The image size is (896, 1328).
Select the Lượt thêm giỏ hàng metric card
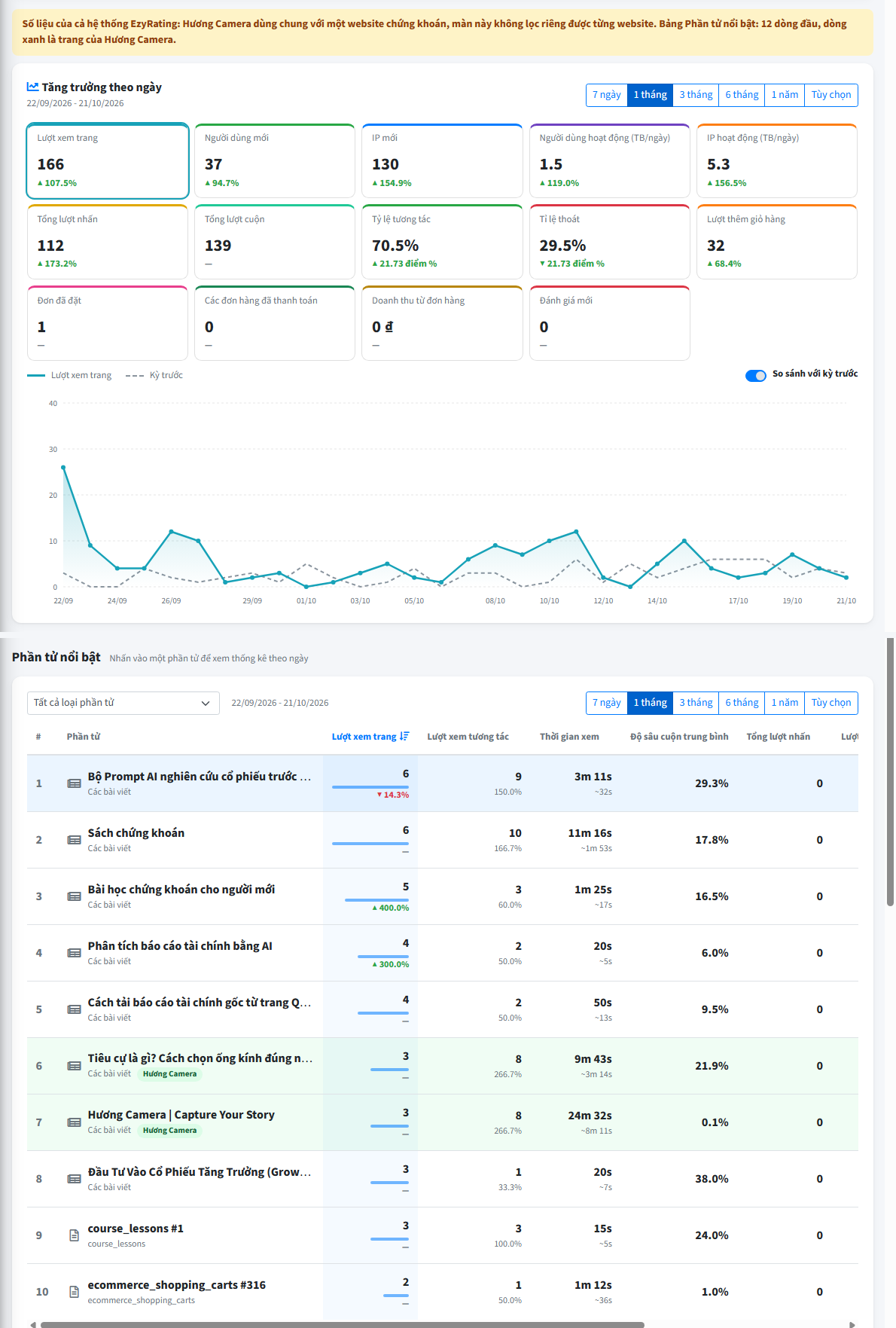(x=777, y=242)
